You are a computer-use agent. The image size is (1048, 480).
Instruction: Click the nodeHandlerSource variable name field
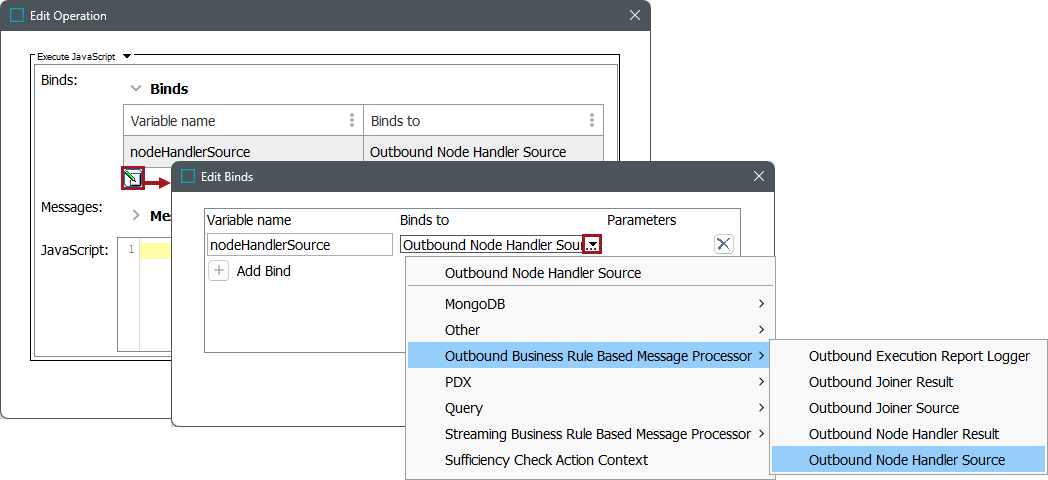pyautogui.click(x=300, y=245)
